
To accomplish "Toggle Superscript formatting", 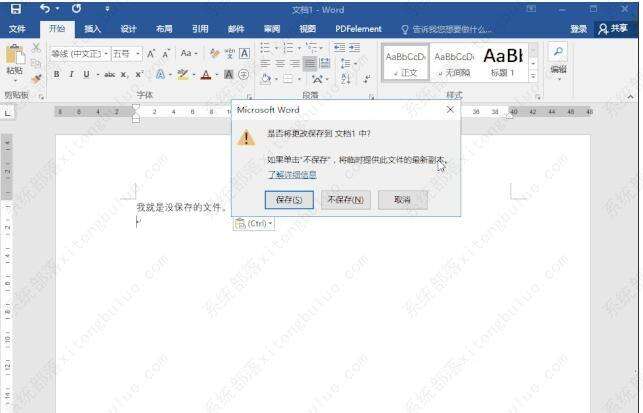I will pyautogui.click(x=139, y=74).
